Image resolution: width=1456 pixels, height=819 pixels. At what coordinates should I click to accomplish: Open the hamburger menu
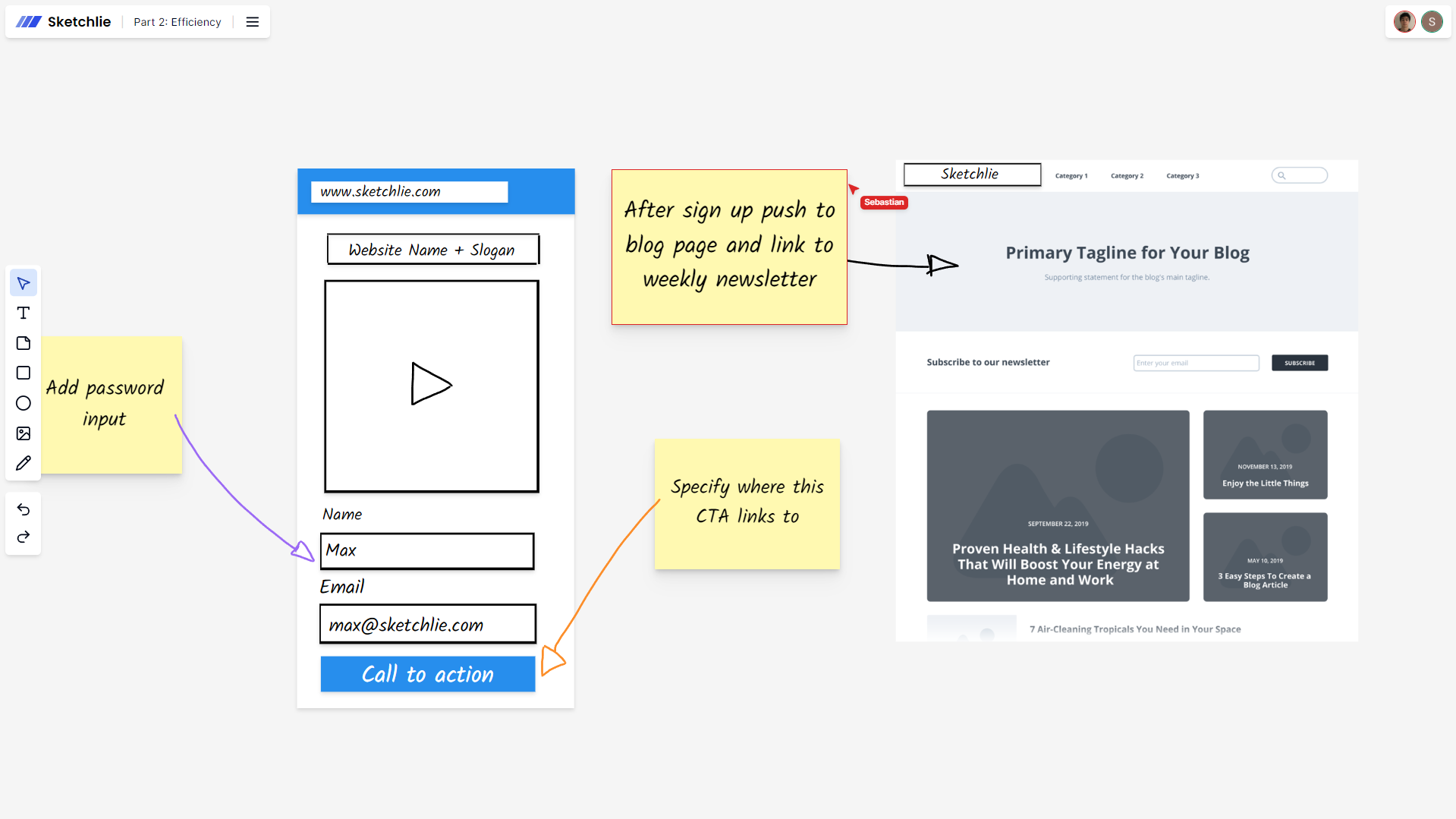point(253,22)
